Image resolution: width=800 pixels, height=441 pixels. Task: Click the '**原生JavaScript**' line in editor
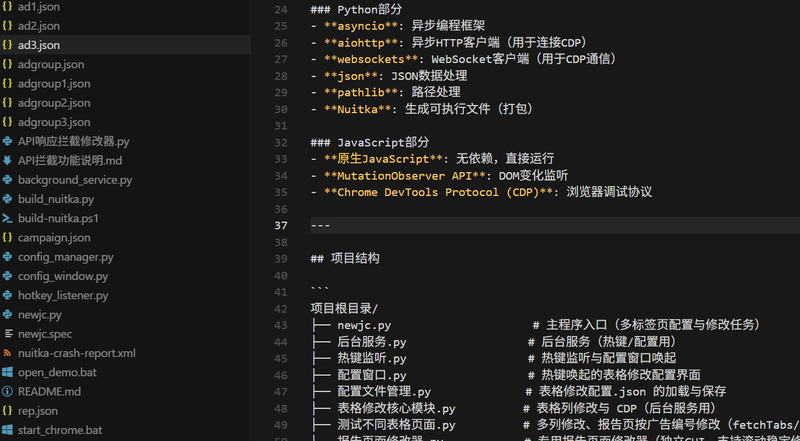432,159
